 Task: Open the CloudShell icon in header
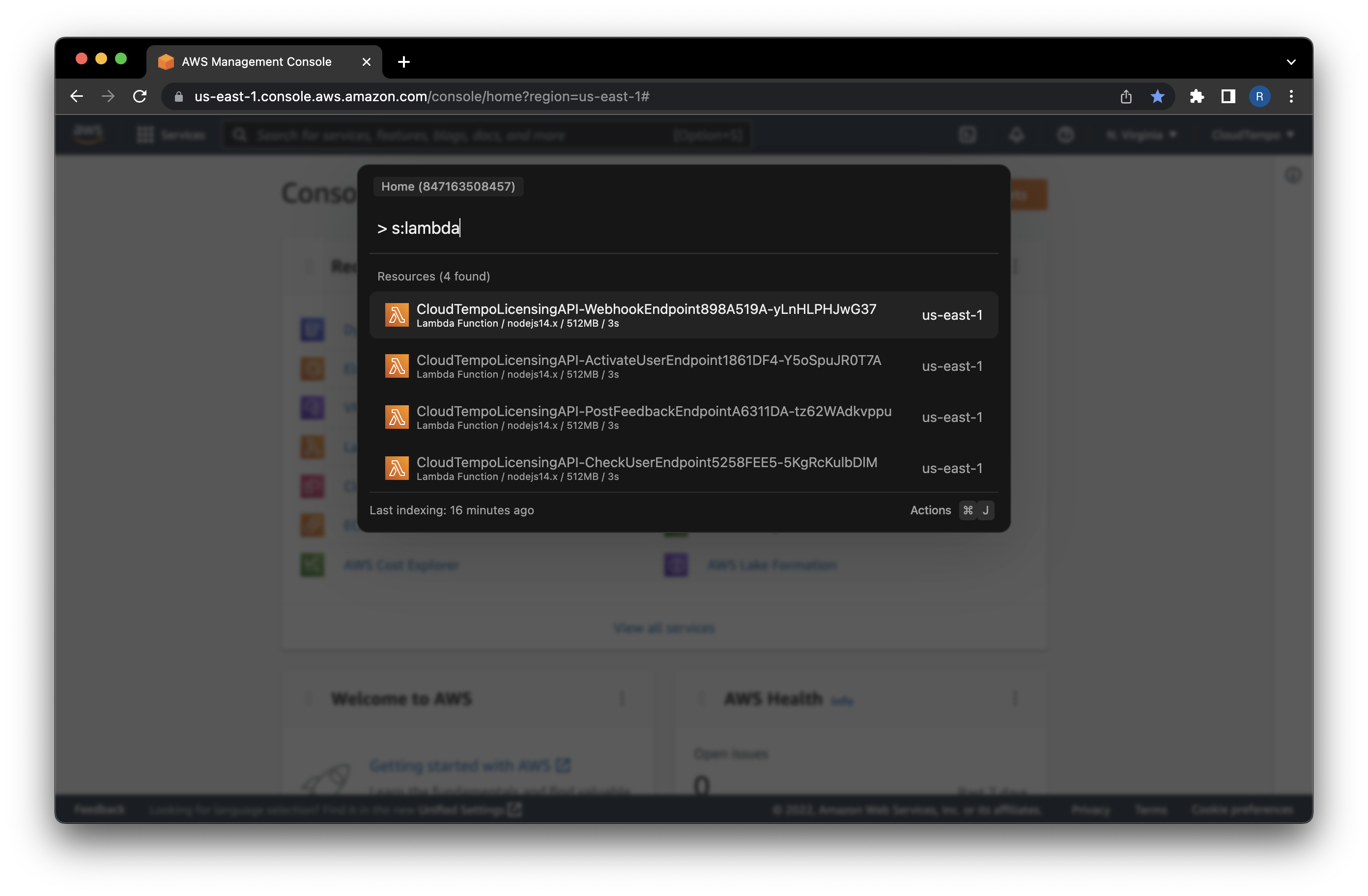point(968,135)
